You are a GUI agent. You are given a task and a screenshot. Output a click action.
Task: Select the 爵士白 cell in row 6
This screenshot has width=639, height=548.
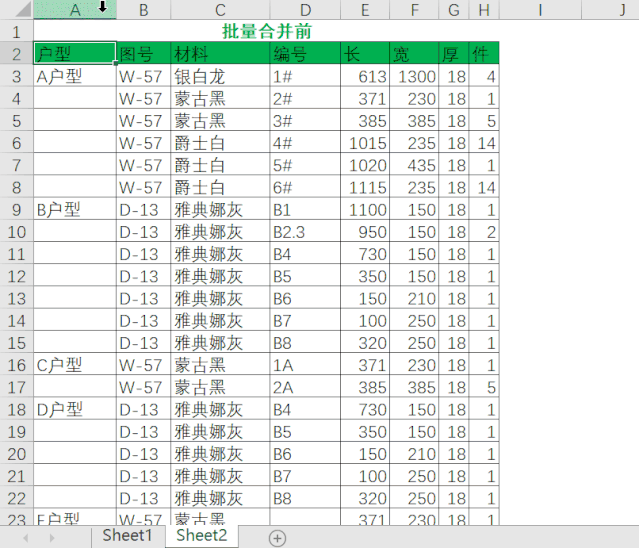(220, 143)
